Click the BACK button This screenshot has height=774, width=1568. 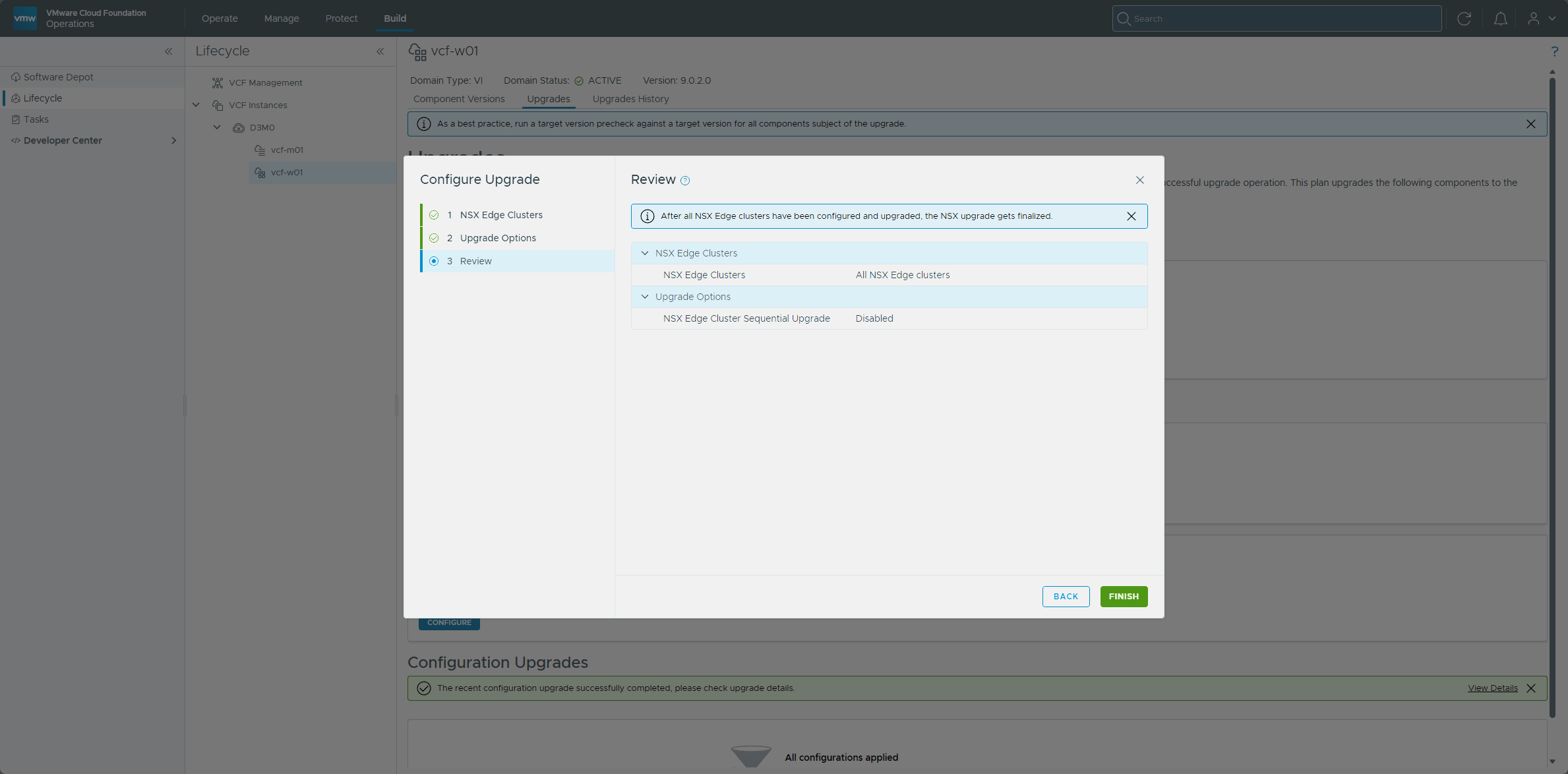pos(1066,596)
